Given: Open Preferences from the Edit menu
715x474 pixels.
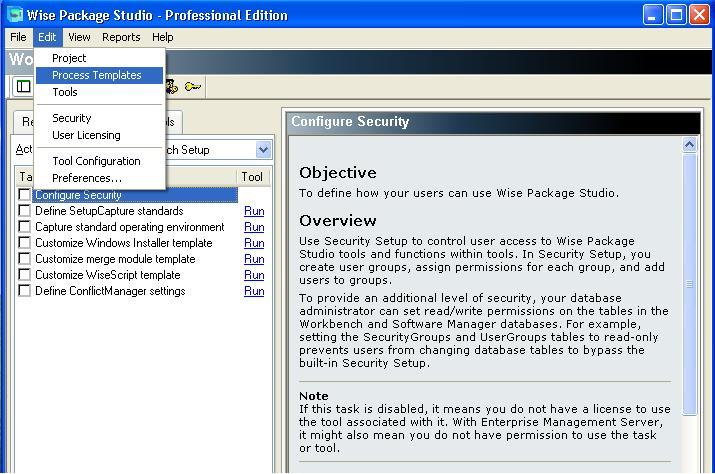Looking at the screenshot, I should point(99,178).
